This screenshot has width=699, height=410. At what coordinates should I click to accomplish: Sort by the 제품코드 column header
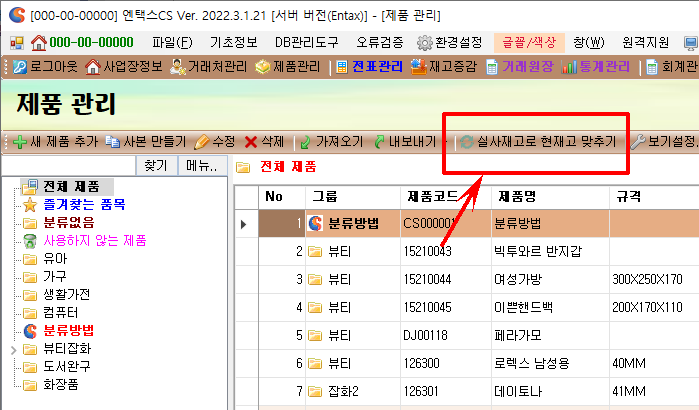coord(445,197)
